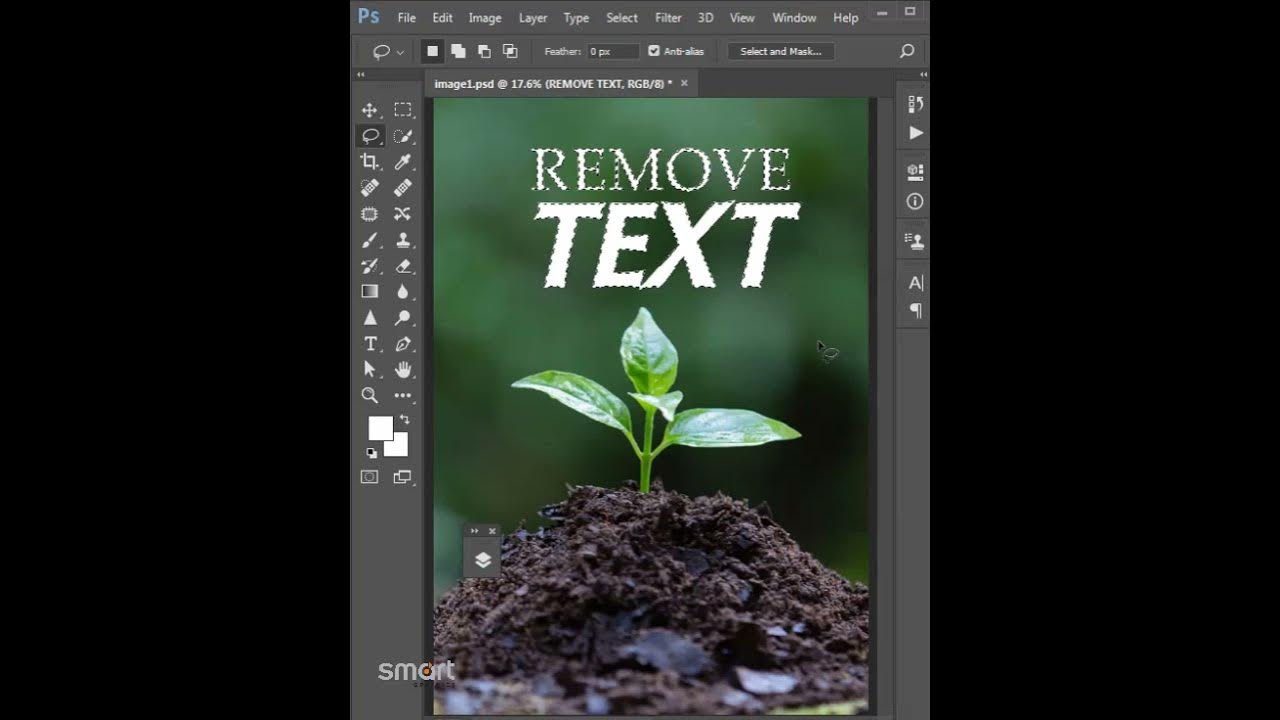Reset default foreground and background colors
The height and width of the screenshot is (720, 1280).
click(x=372, y=453)
